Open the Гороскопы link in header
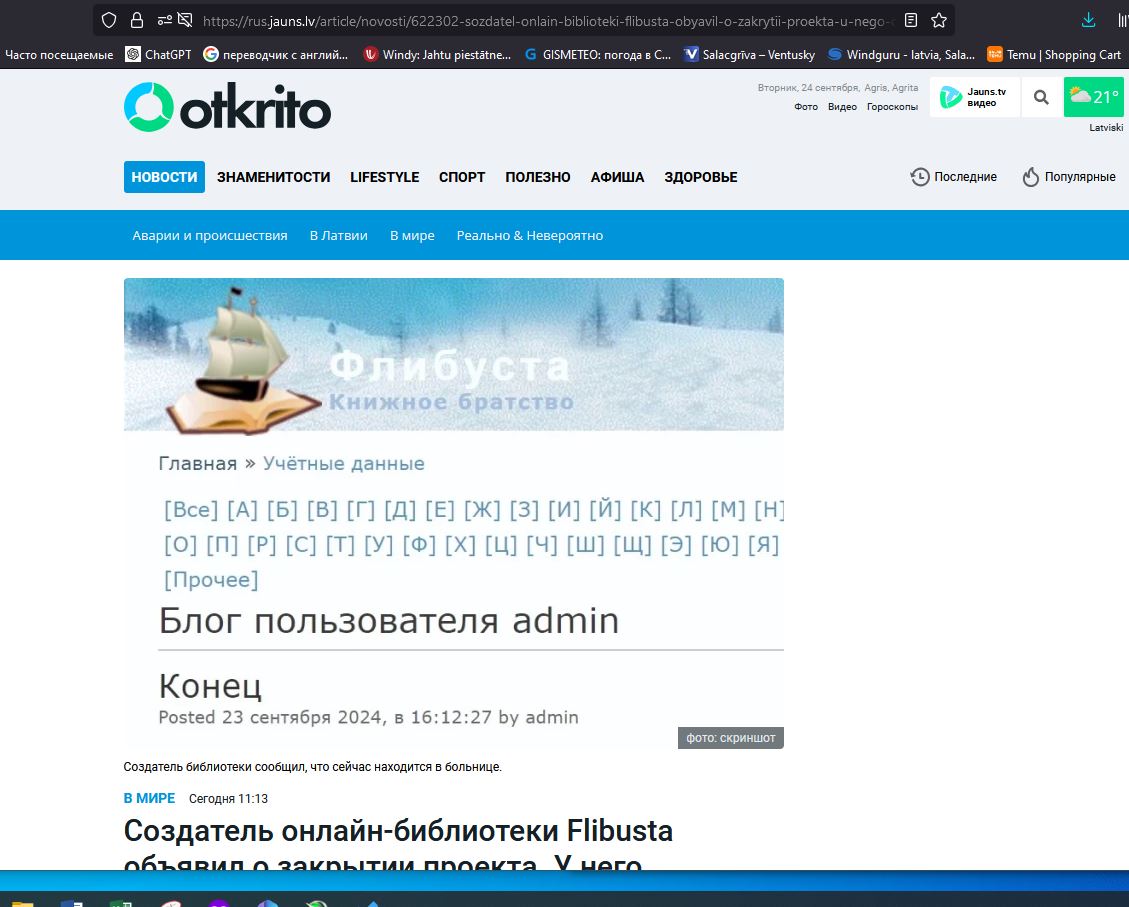1129x907 pixels. pos(892,107)
